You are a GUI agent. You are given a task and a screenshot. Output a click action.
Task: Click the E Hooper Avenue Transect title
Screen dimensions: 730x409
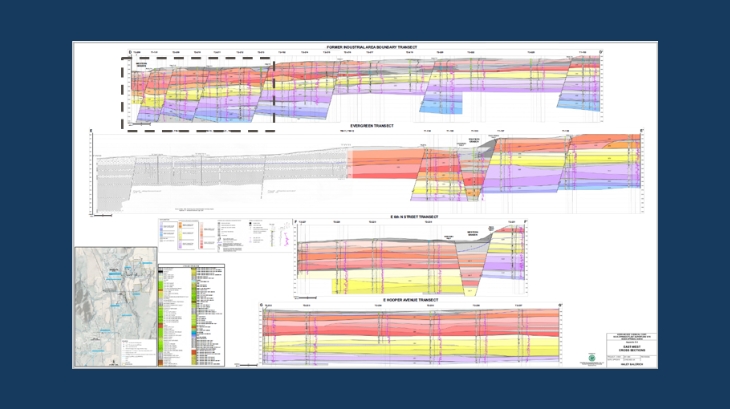click(x=410, y=300)
